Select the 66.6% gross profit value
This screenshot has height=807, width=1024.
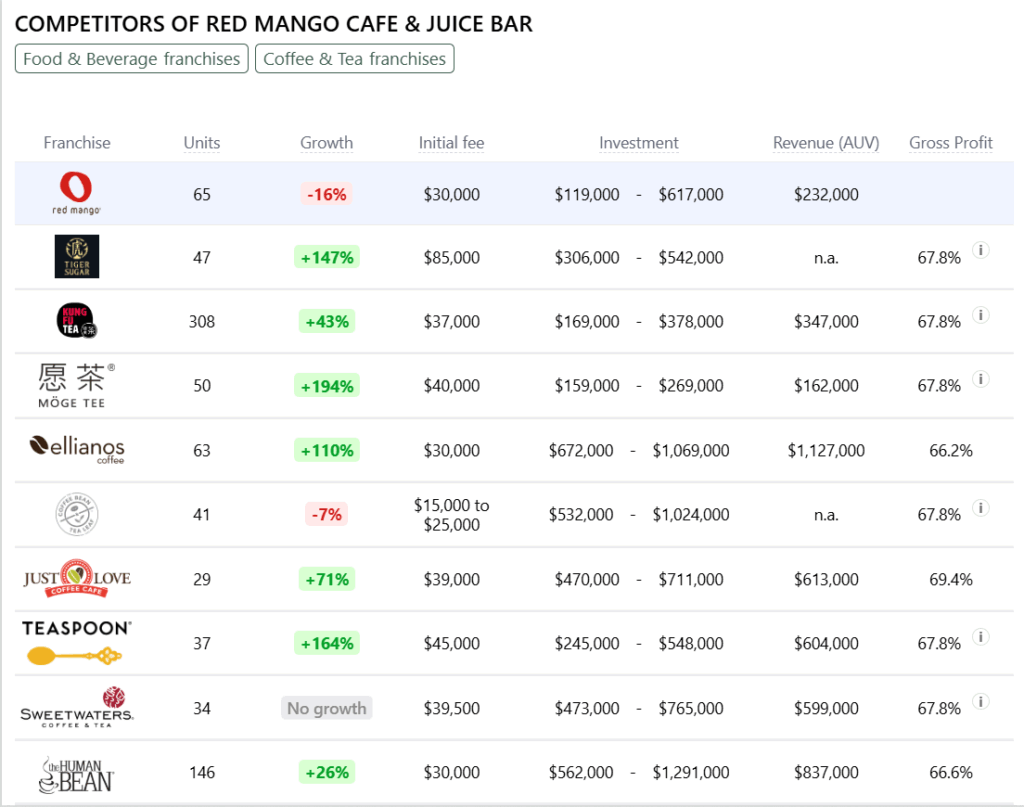point(951,772)
